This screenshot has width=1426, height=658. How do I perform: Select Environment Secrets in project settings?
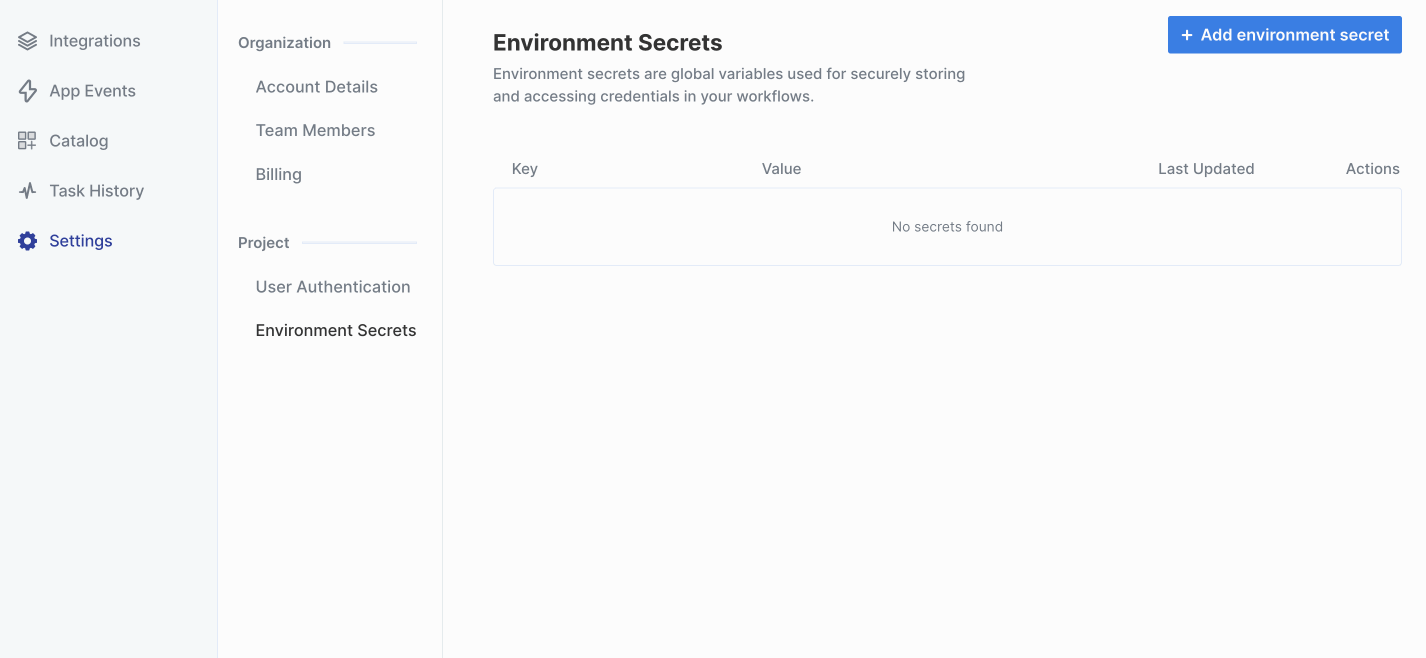(335, 330)
